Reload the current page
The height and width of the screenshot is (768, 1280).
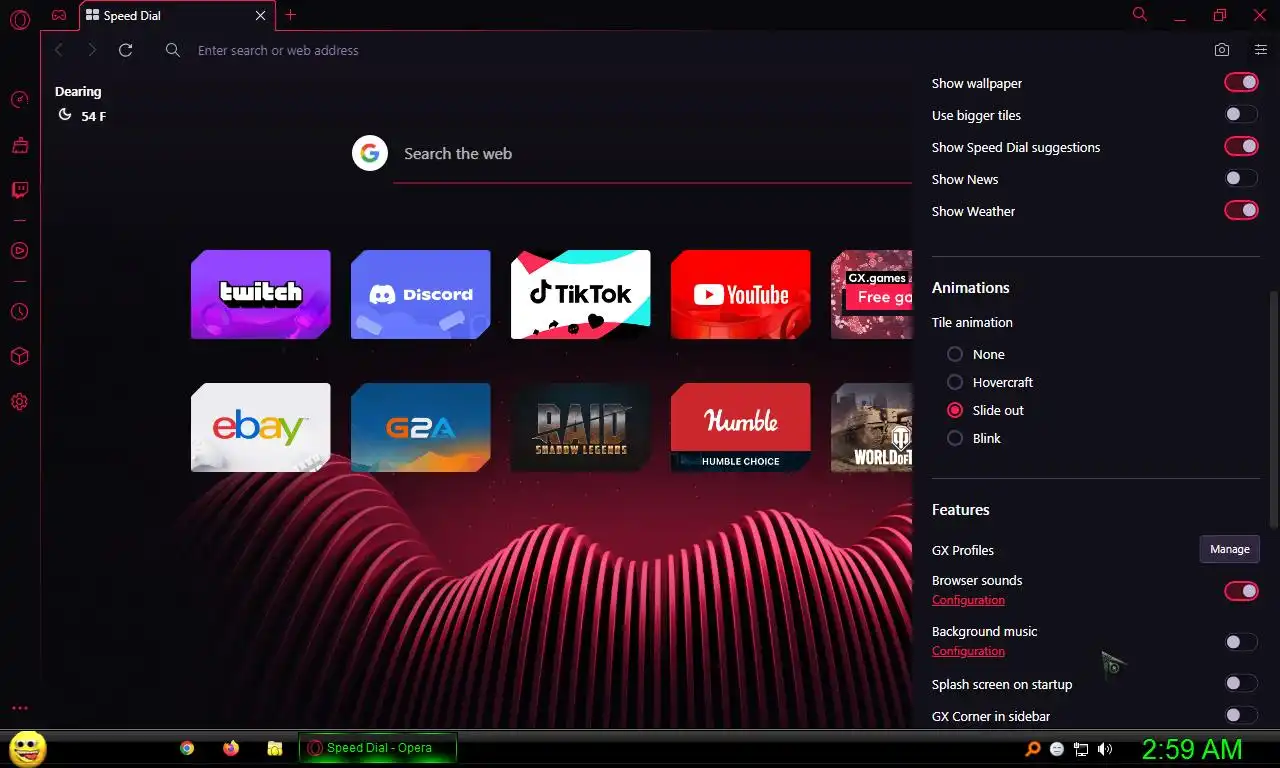tap(125, 50)
